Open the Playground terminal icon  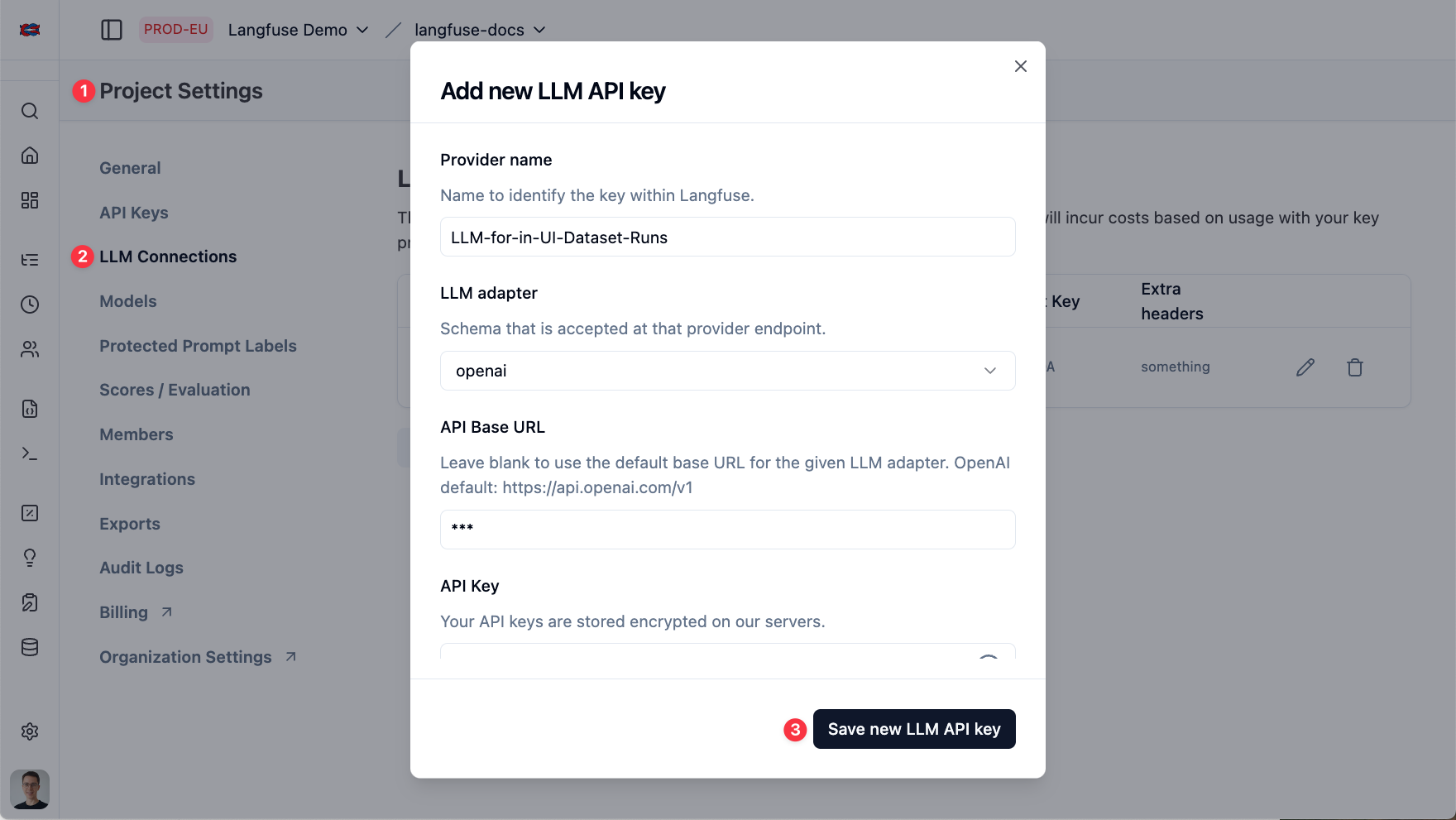(x=30, y=453)
